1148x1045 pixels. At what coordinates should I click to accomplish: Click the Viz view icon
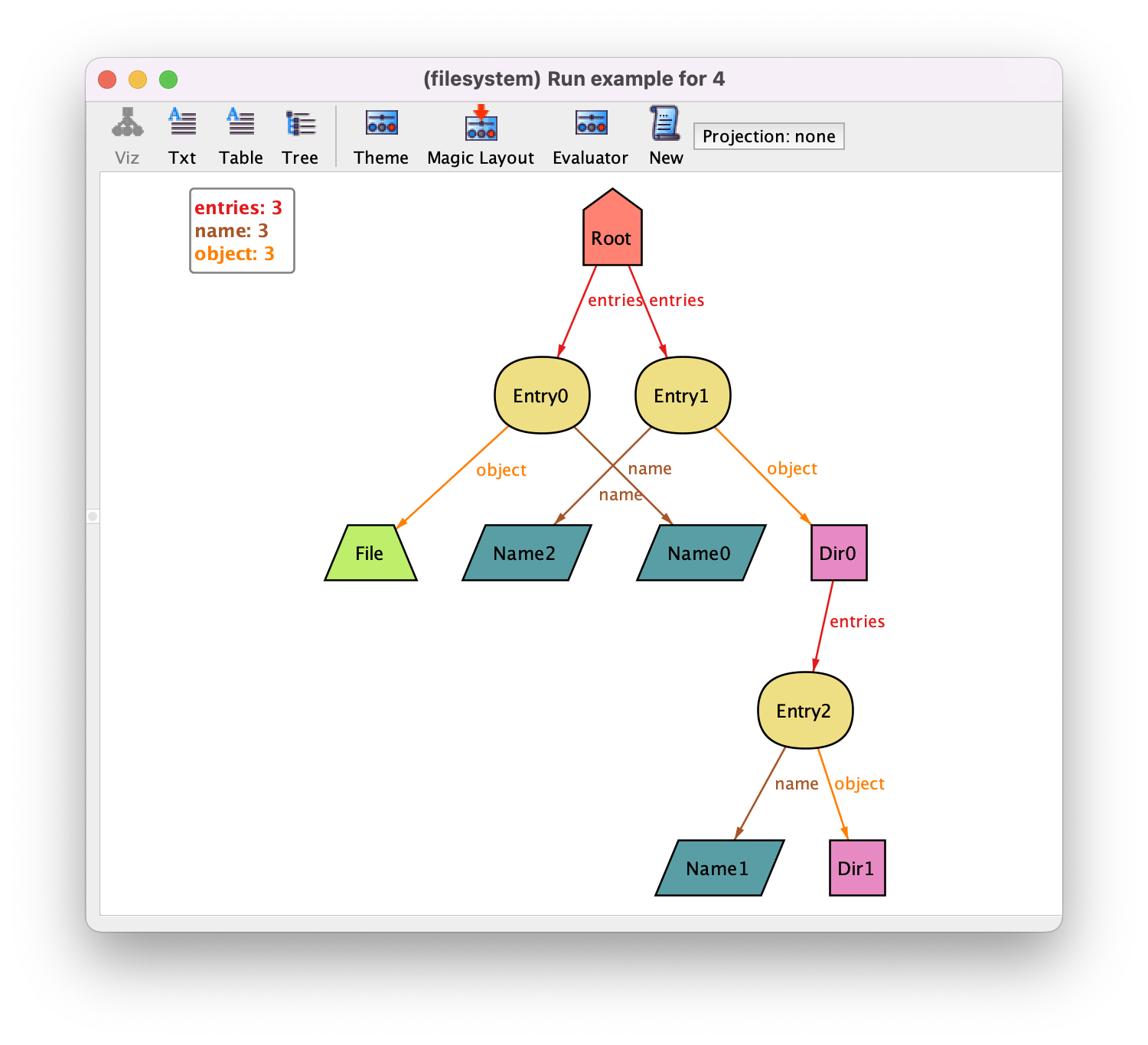pyautogui.click(x=127, y=135)
